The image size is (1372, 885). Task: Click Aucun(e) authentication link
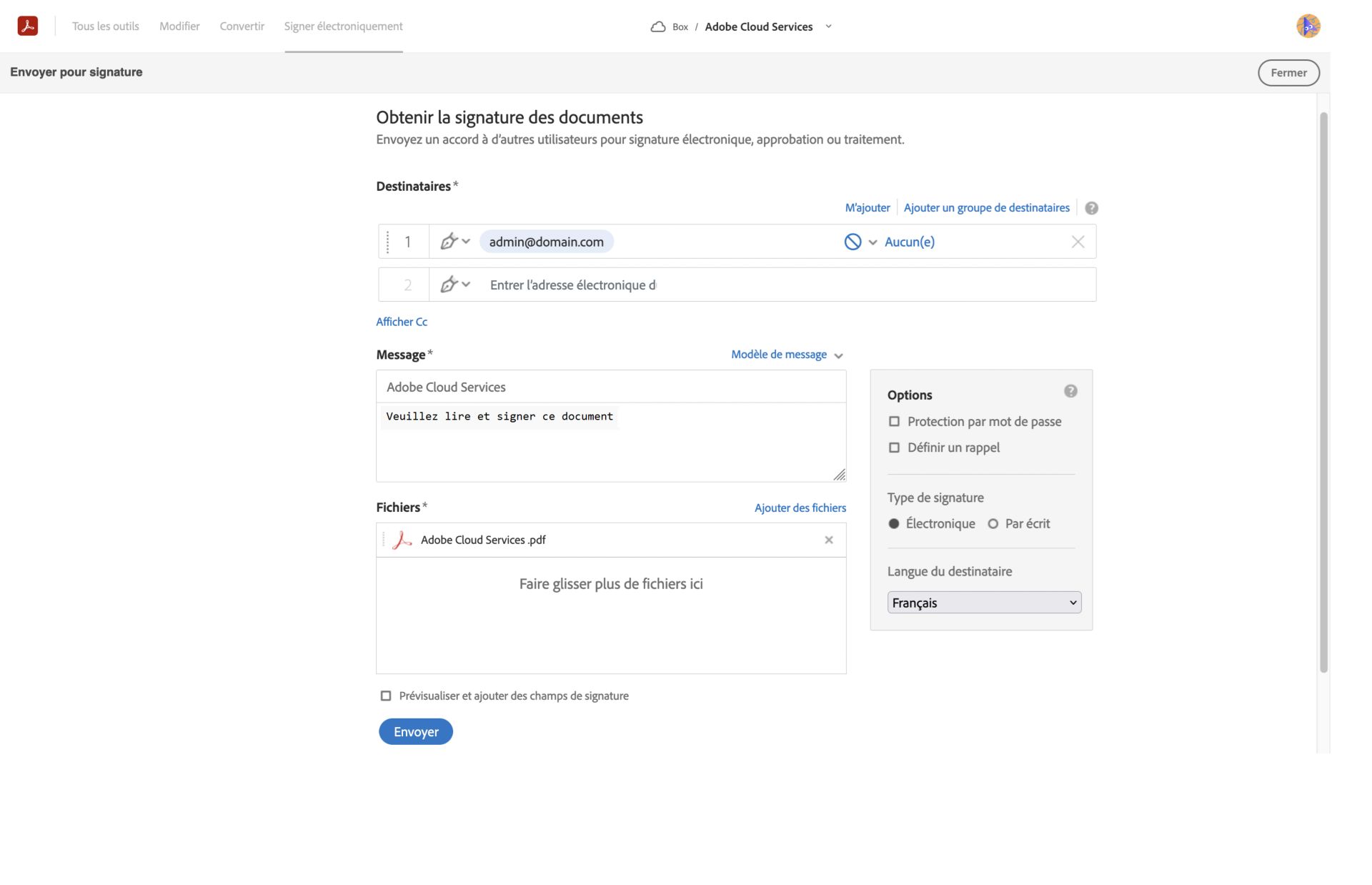tap(910, 242)
